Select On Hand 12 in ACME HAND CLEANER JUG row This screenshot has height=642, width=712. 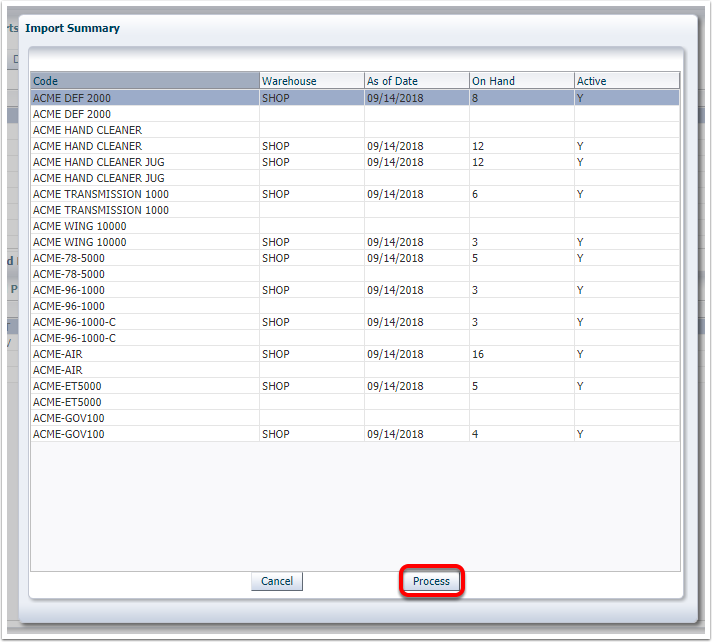click(x=521, y=162)
